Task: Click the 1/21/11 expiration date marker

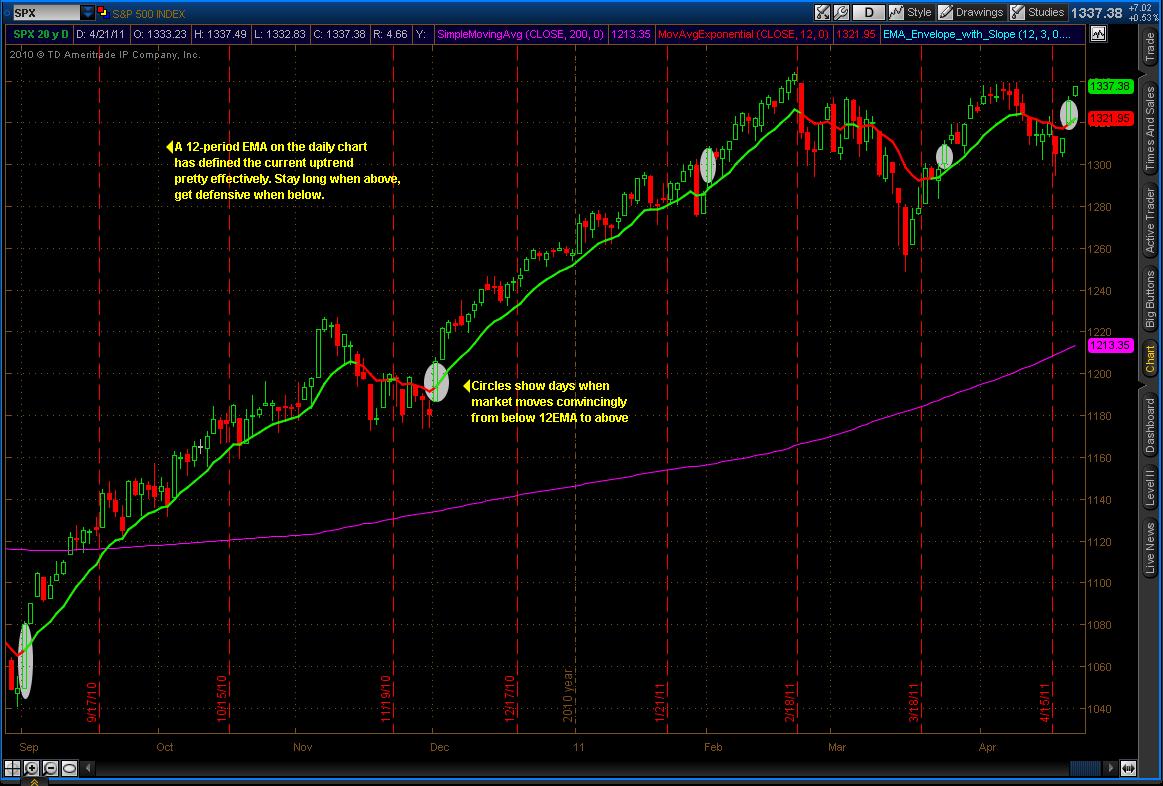Action: 659,702
